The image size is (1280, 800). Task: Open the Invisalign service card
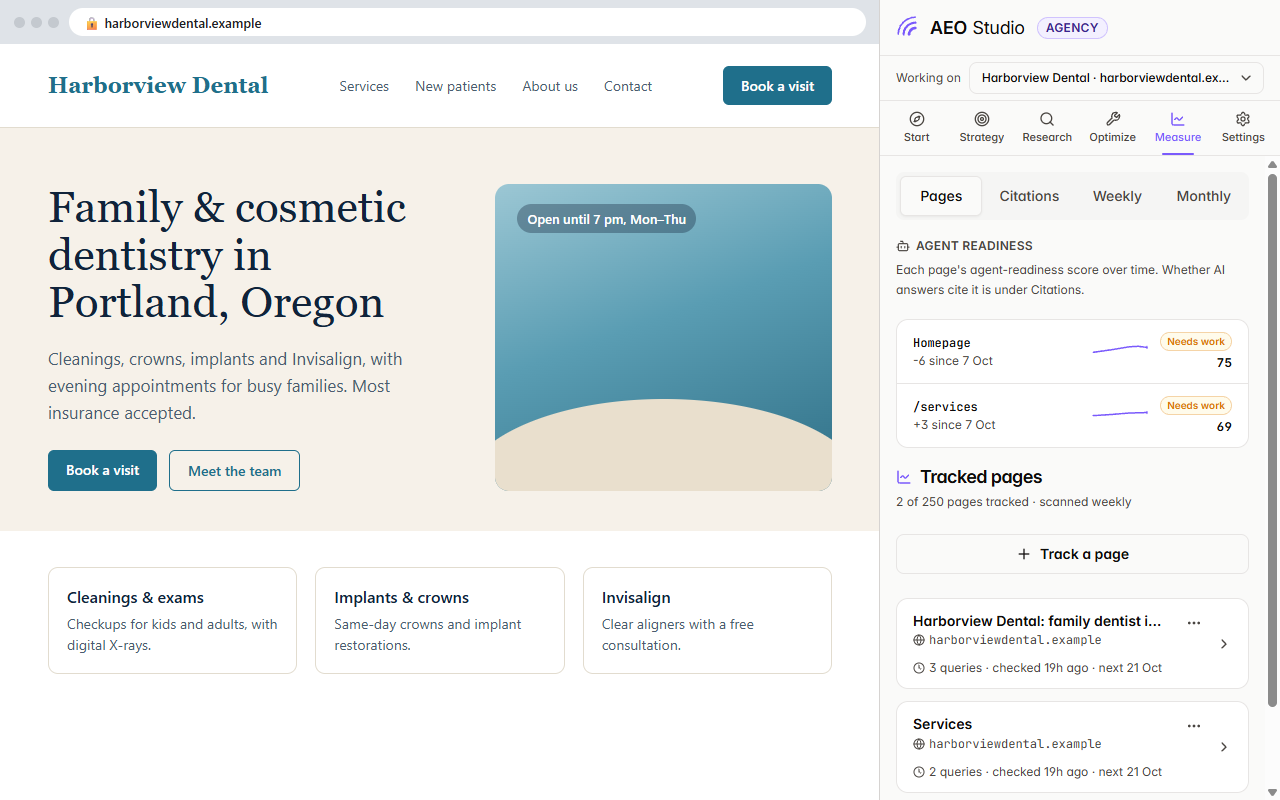click(x=707, y=620)
